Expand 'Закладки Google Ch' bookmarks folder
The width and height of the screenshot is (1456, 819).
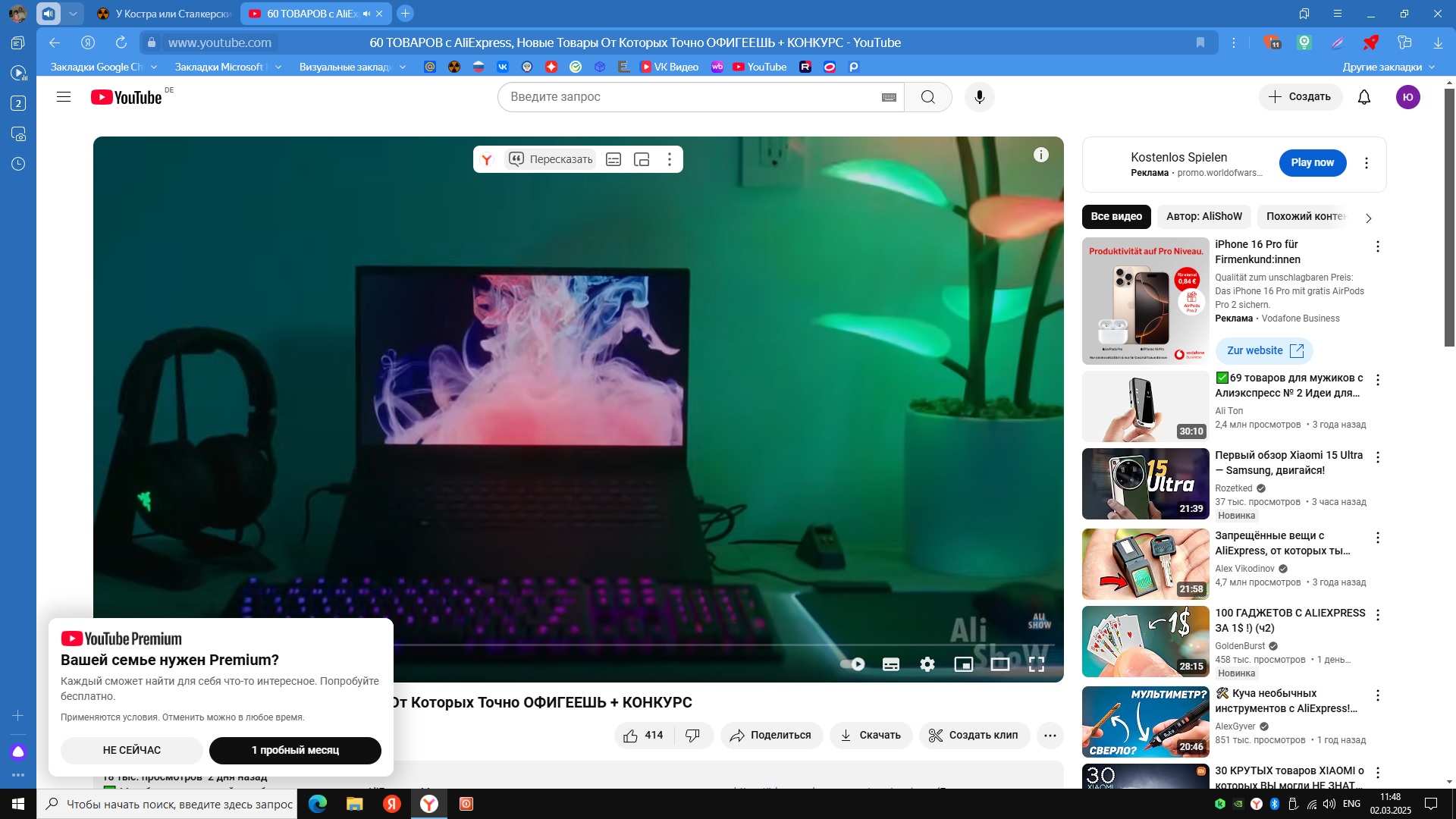coord(102,67)
